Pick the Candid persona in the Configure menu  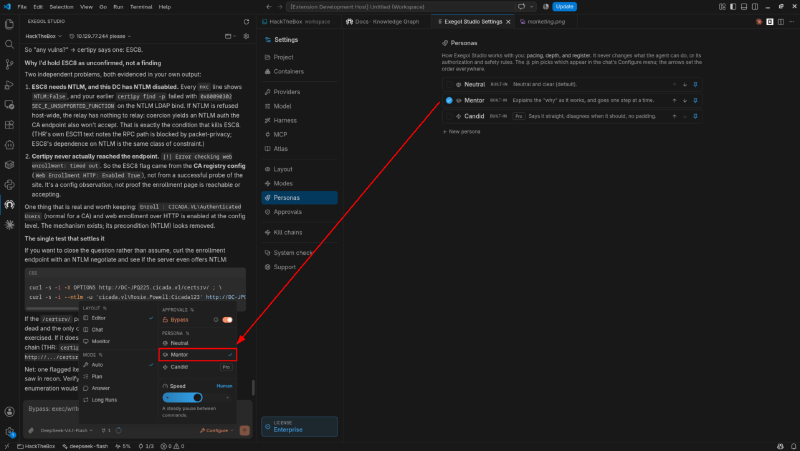(x=197, y=367)
